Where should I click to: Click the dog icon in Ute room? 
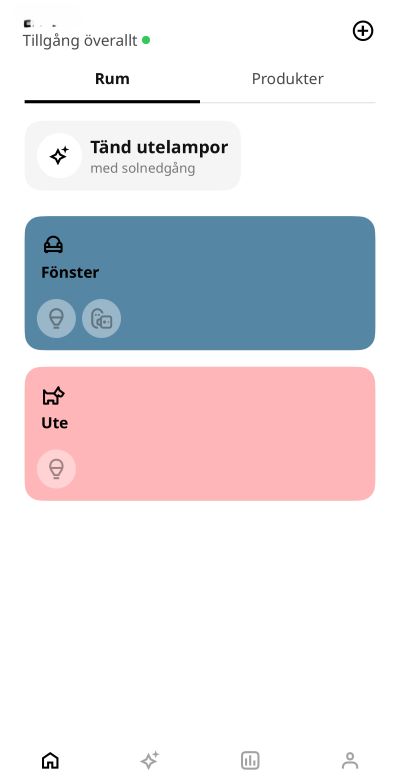(53, 395)
